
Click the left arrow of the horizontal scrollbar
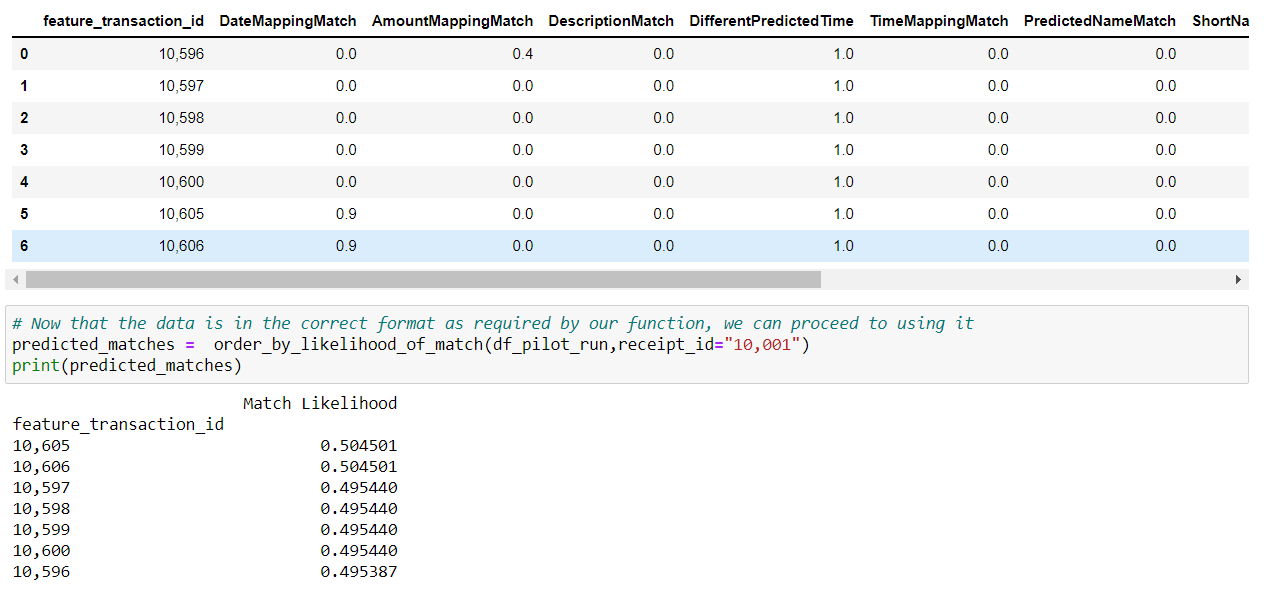click(14, 278)
